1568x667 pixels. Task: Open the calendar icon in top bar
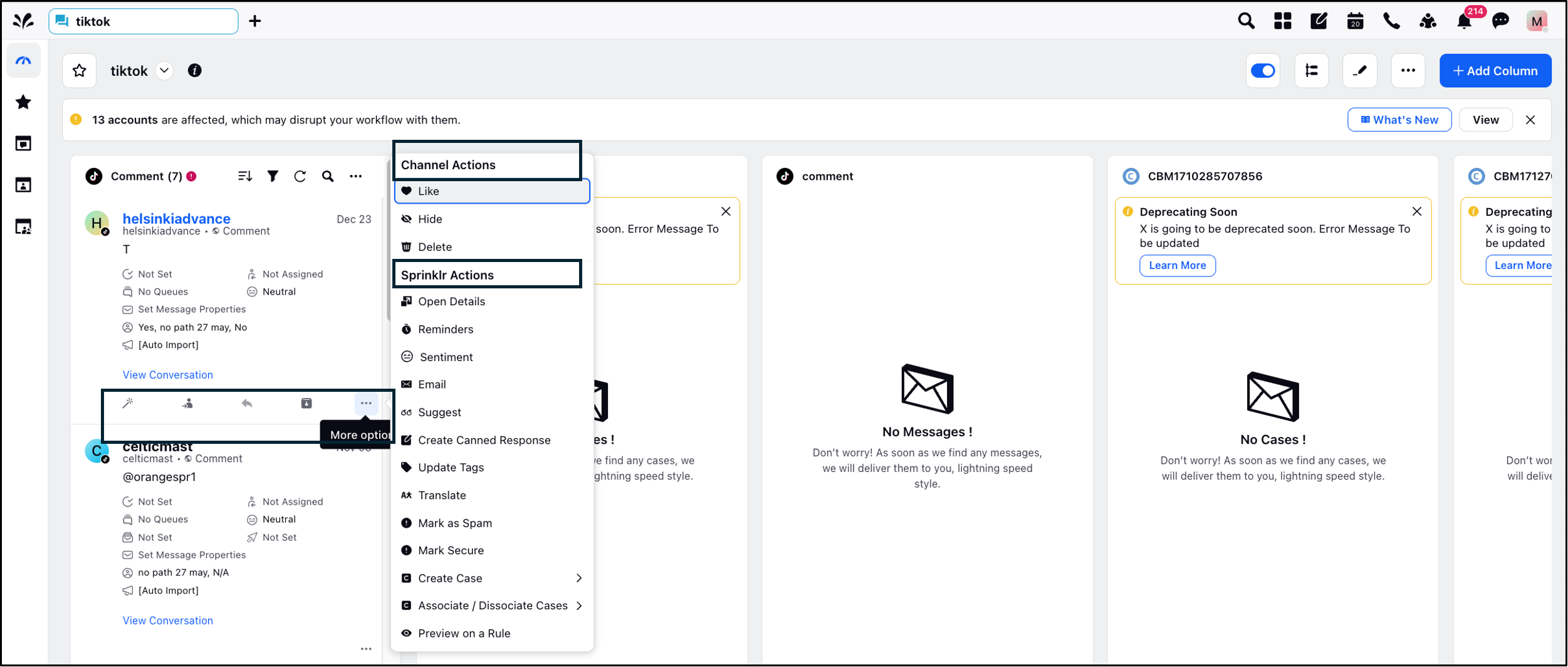point(1355,21)
